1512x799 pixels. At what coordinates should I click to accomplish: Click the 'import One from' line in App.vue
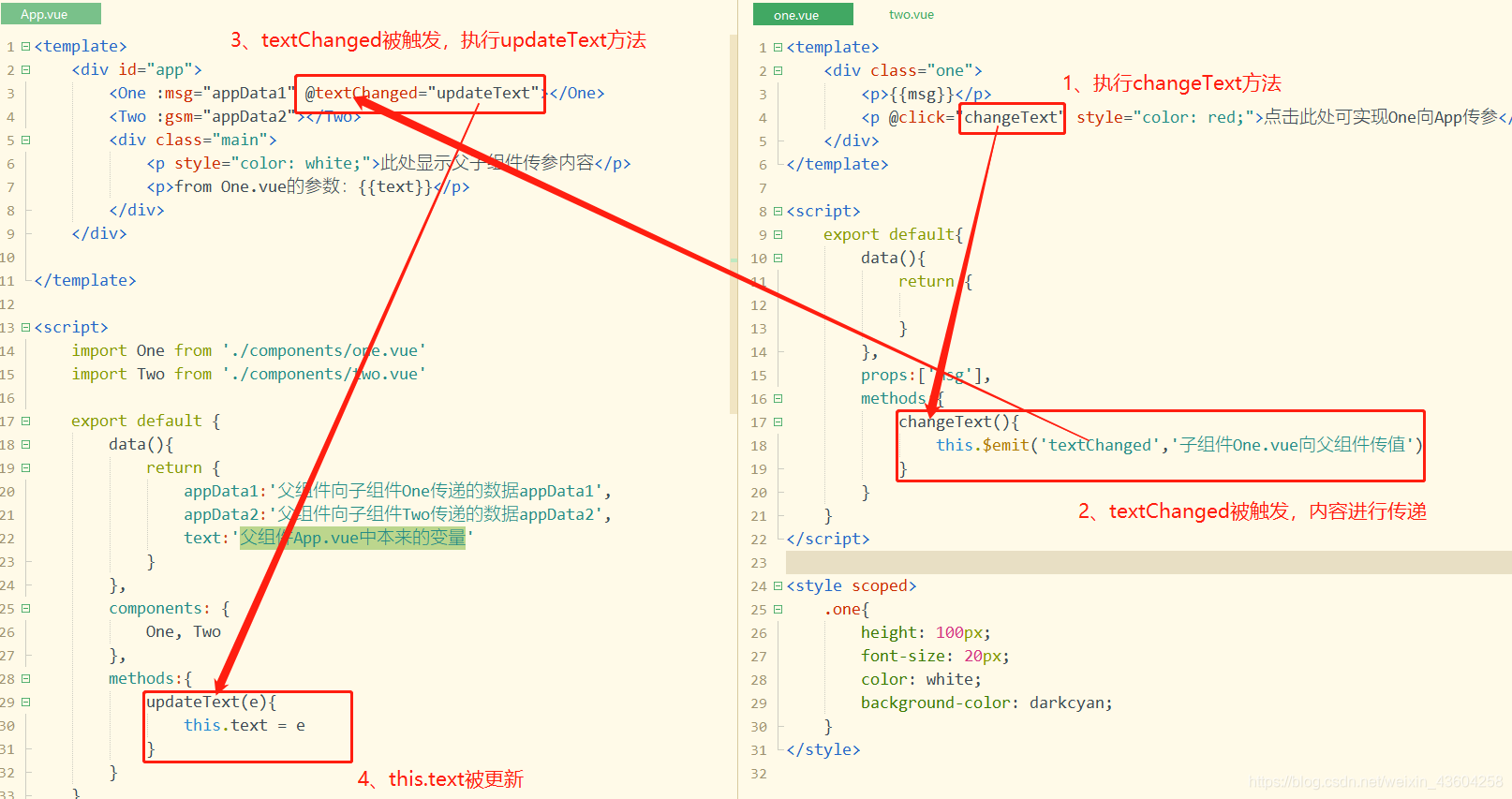(x=248, y=350)
